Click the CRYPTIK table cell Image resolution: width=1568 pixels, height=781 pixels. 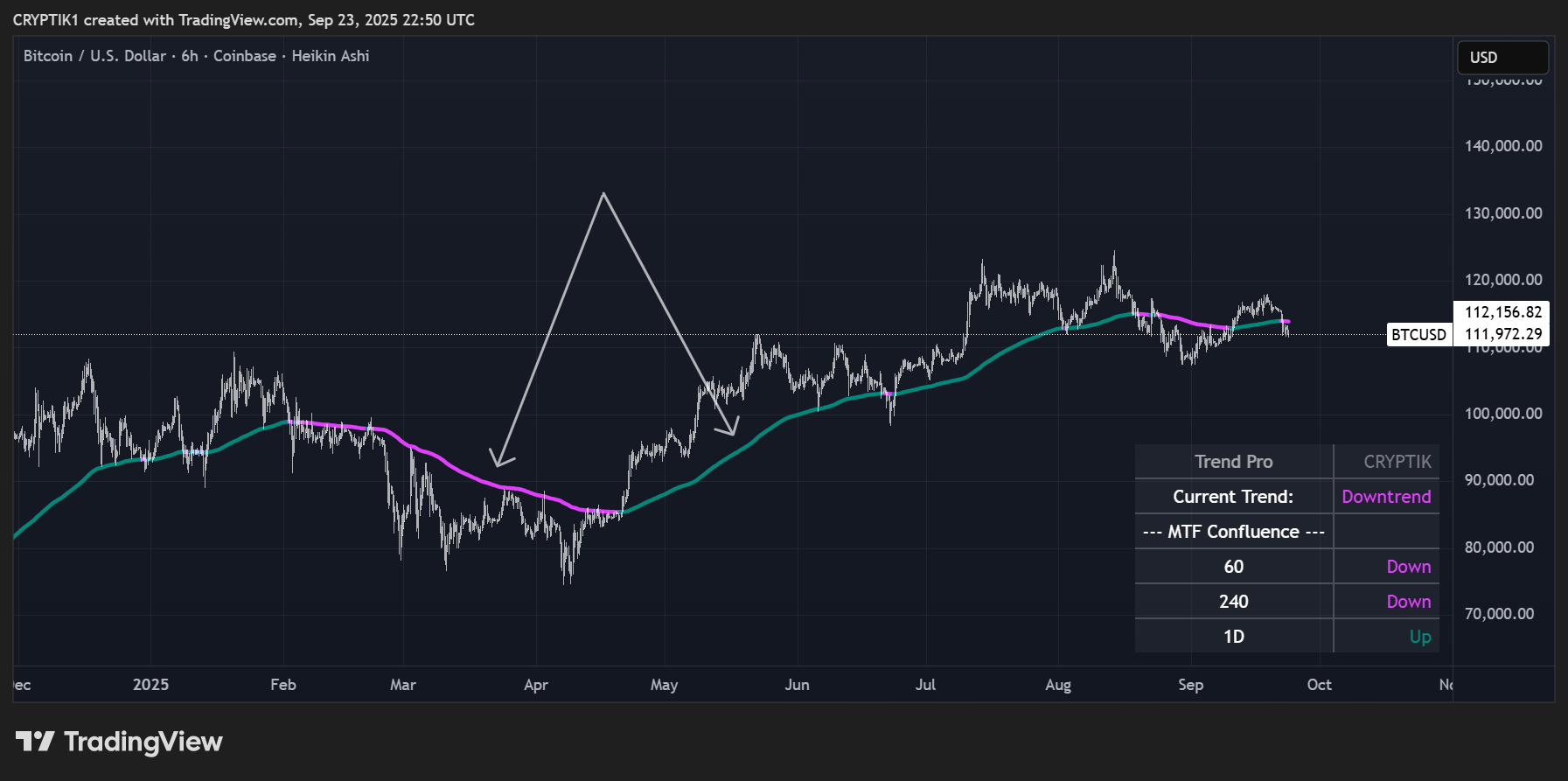[x=1387, y=461]
